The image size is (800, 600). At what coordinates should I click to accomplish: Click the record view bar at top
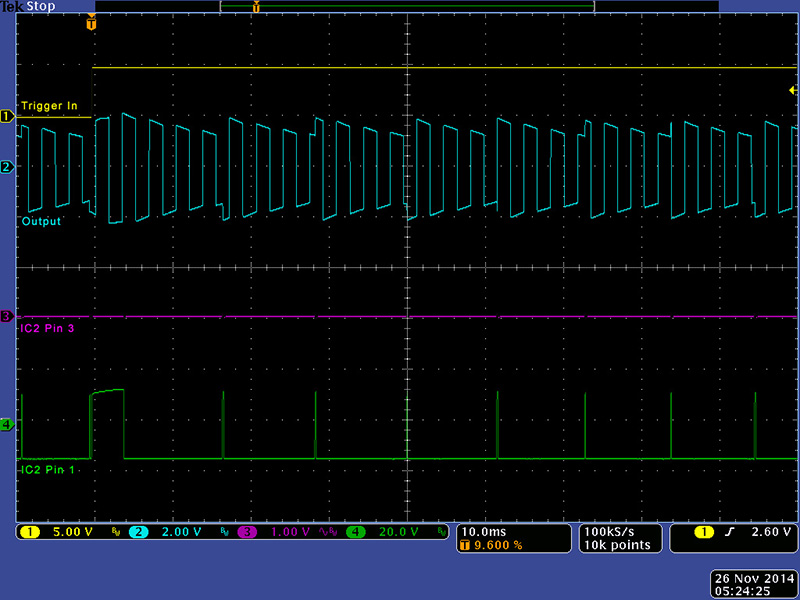[406, 6]
